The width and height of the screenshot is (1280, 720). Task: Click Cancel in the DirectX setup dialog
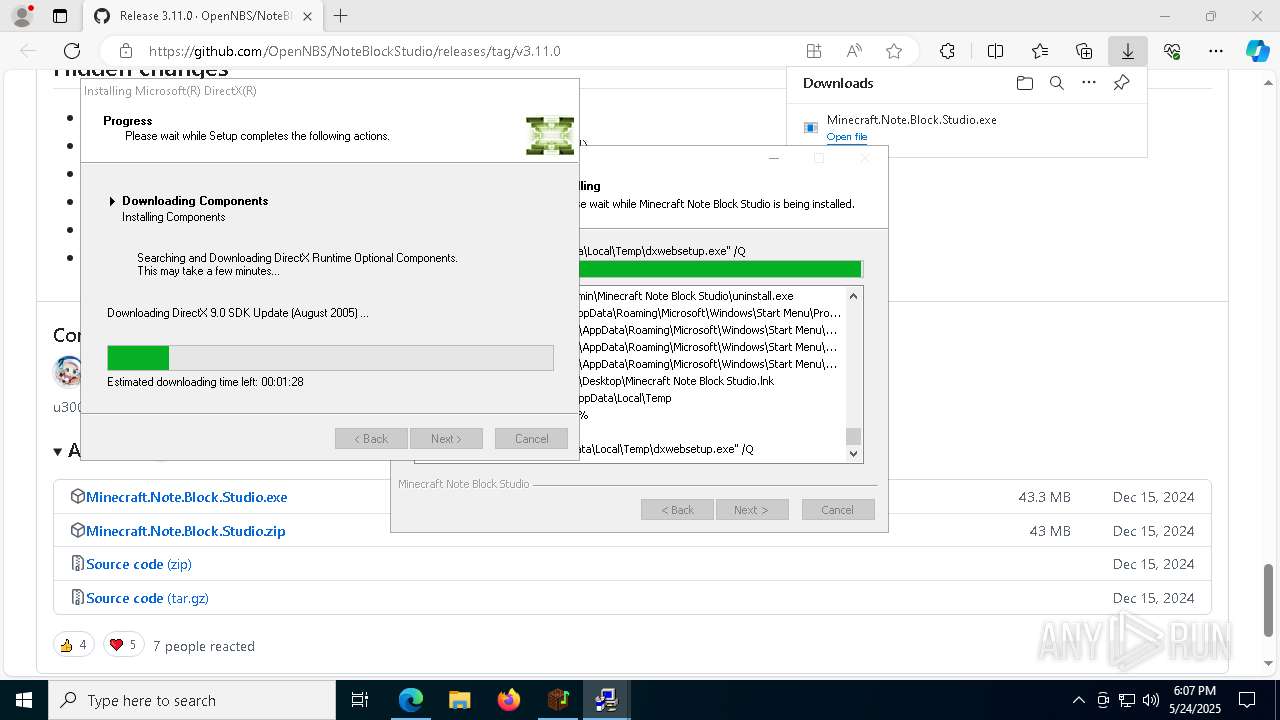pos(531,439)
